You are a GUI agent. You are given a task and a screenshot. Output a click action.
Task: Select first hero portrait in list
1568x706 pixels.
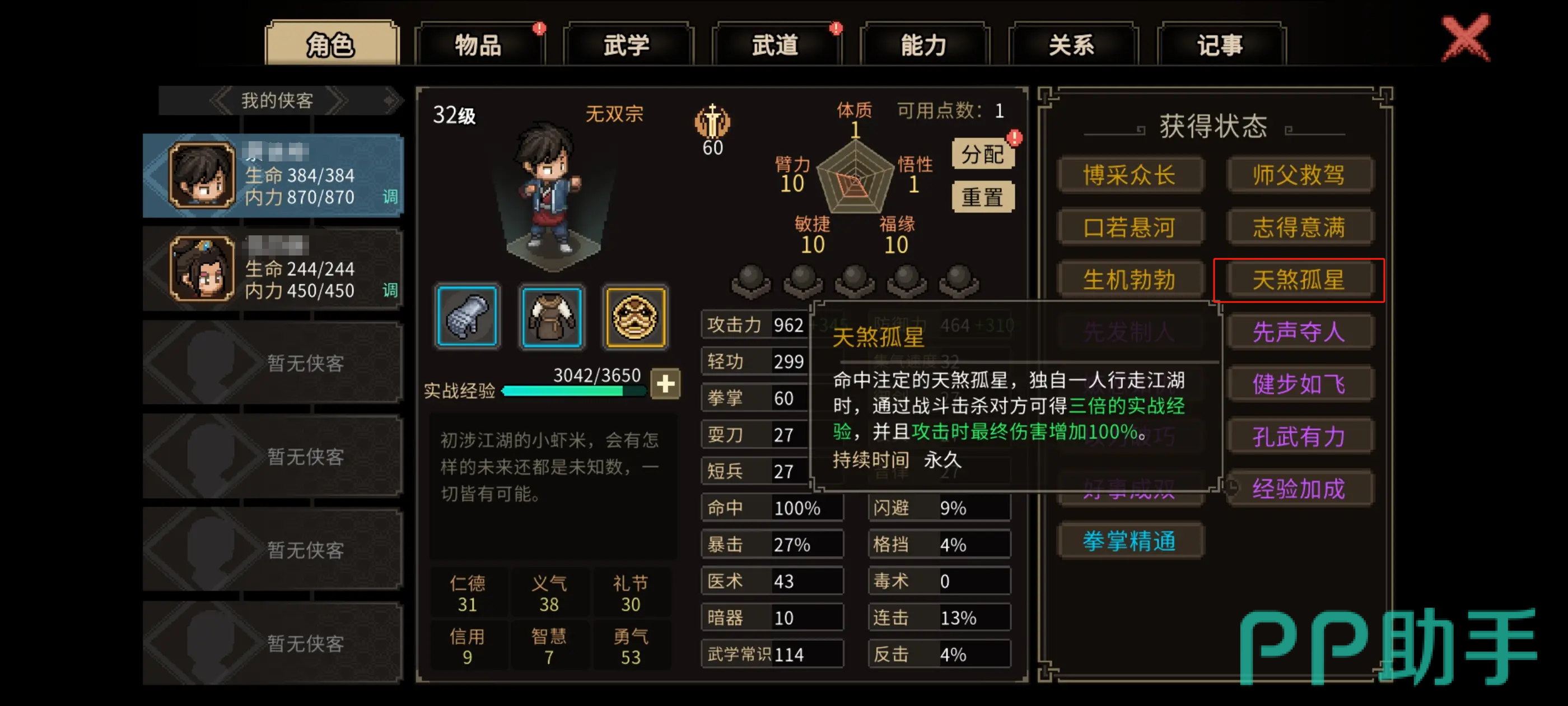point(202,175)
